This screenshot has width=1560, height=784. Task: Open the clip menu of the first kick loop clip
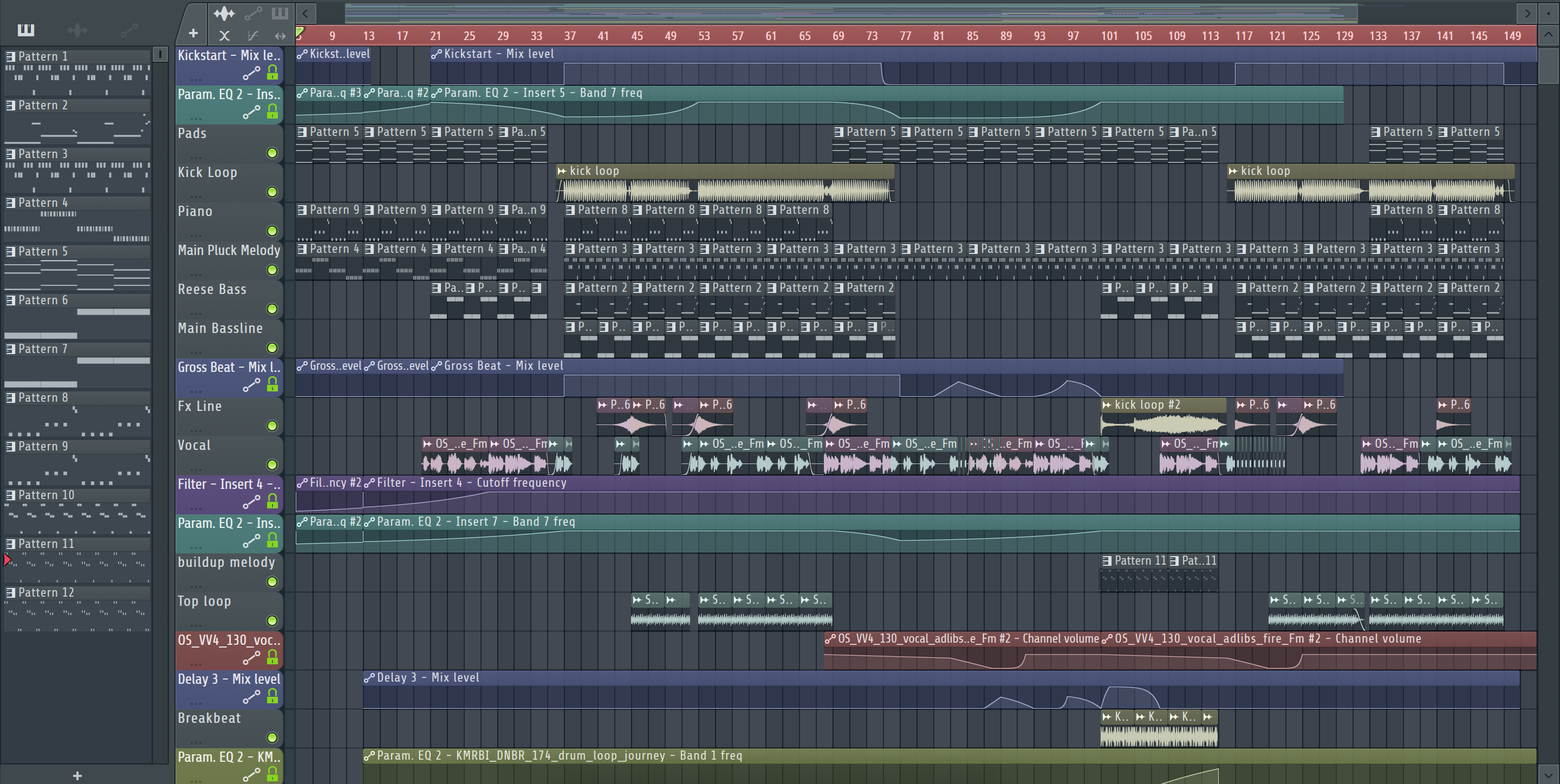(561, 171)
